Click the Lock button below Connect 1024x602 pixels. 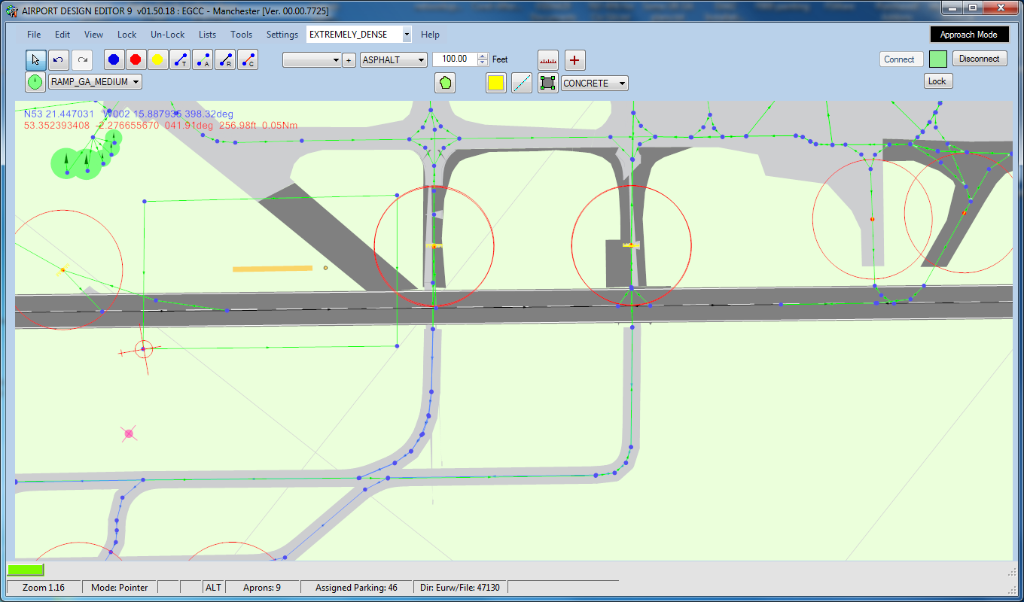(x=937, y=82)
